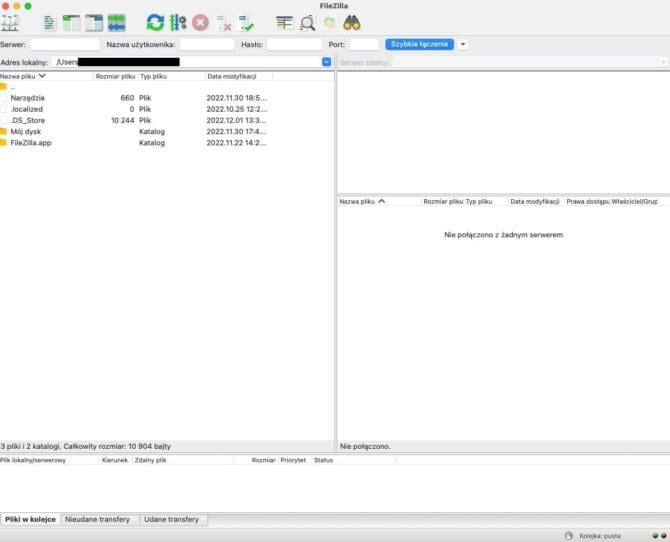This screenshot has height=542, width=670.
Task: Select the FileZilla.app folder entry
Action: pos(31,143)
